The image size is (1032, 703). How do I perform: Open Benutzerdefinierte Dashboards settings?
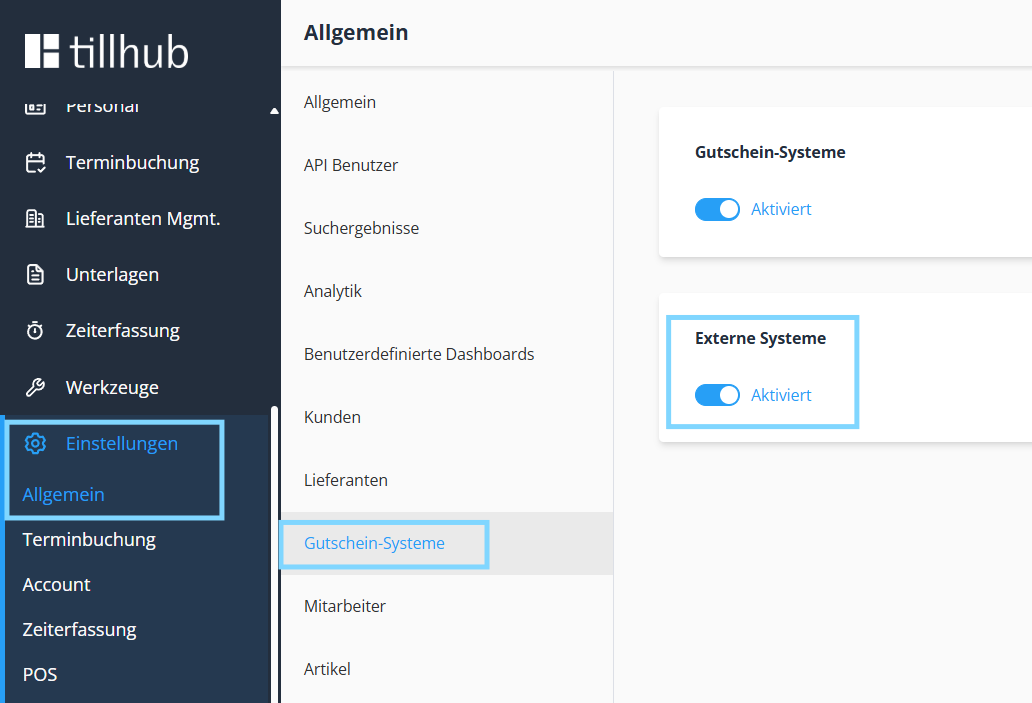tap(419, 354)
